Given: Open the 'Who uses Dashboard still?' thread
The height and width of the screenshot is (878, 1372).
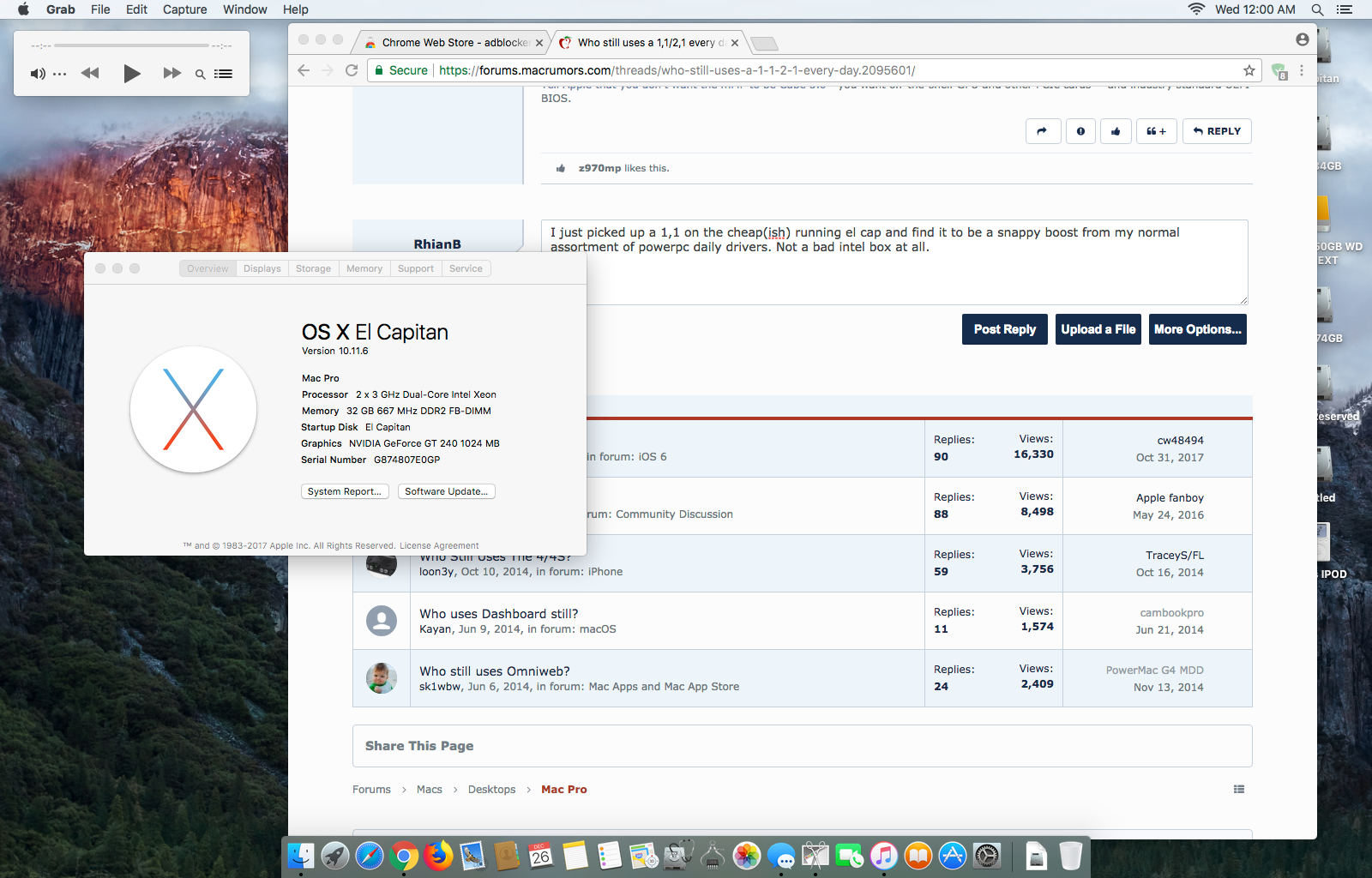Looking at the screenshot, I should pos(499,614).
